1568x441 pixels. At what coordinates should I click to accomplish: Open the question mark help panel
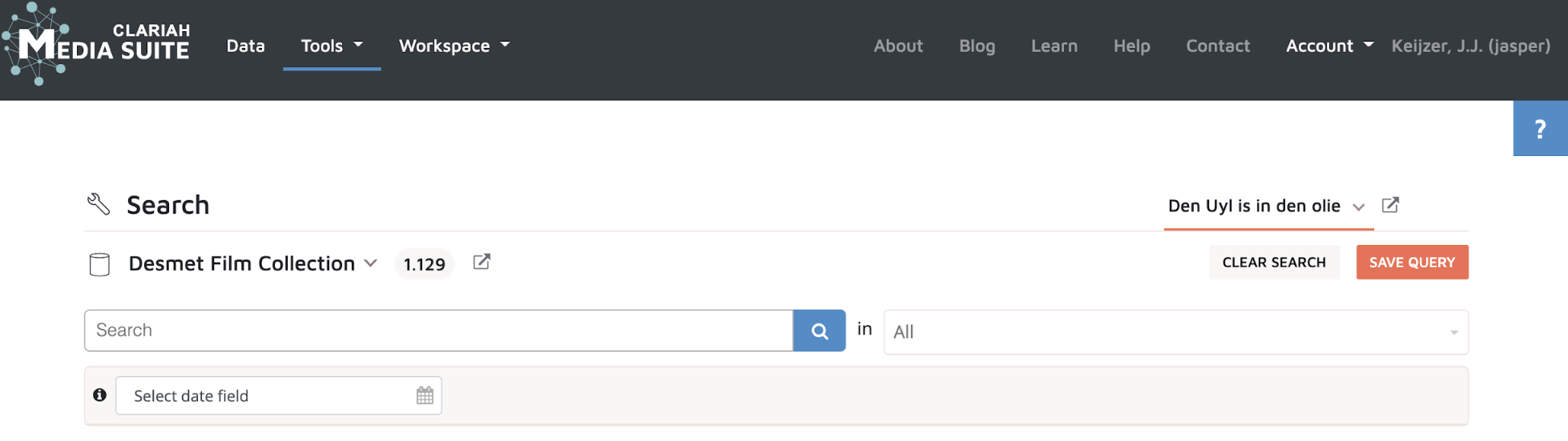click(x=1539, y=129)
